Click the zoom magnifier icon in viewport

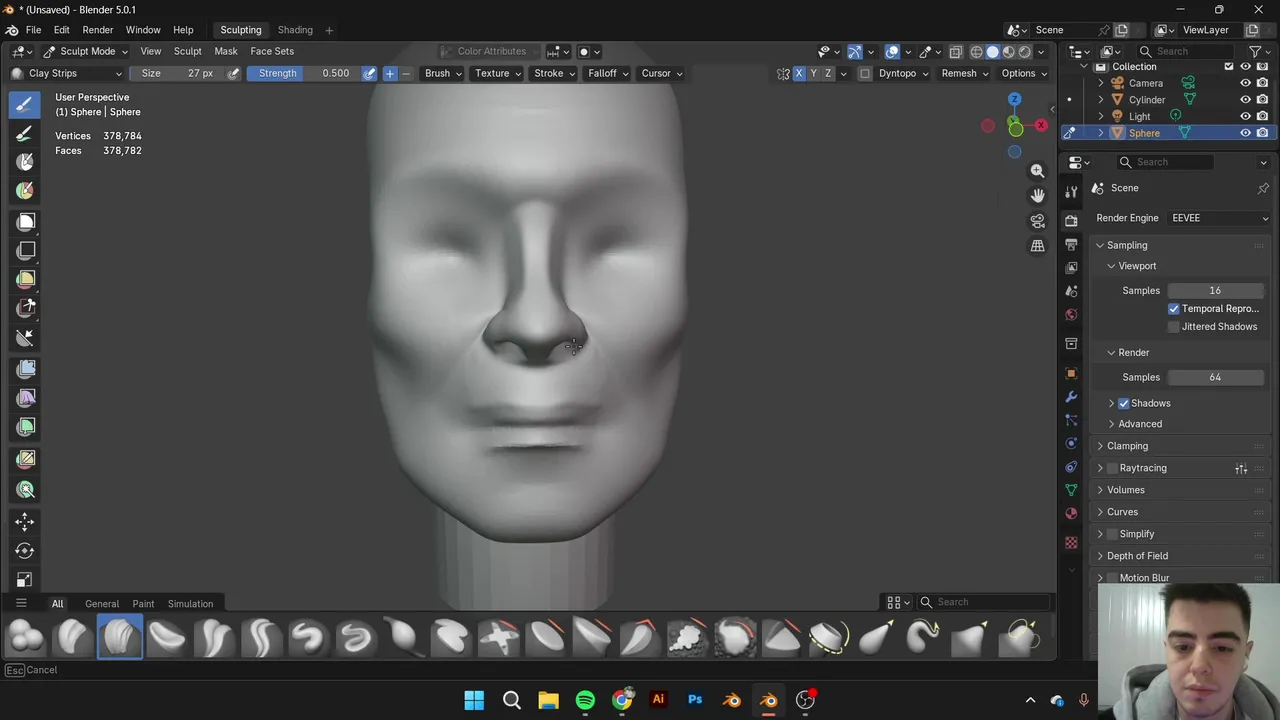click(1037, 171)
